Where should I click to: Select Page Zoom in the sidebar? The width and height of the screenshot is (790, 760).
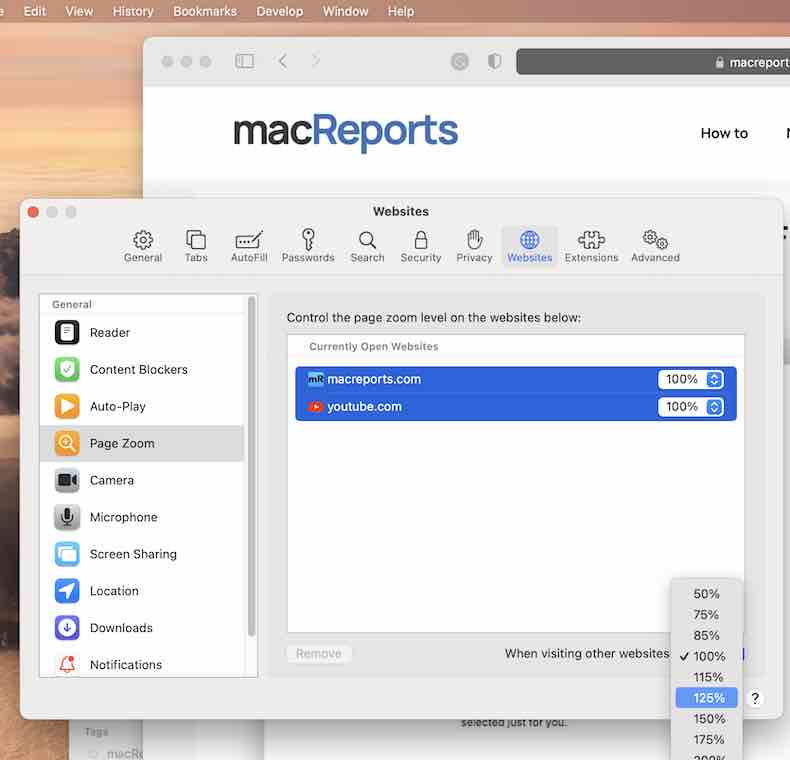(x=142, y=444)
